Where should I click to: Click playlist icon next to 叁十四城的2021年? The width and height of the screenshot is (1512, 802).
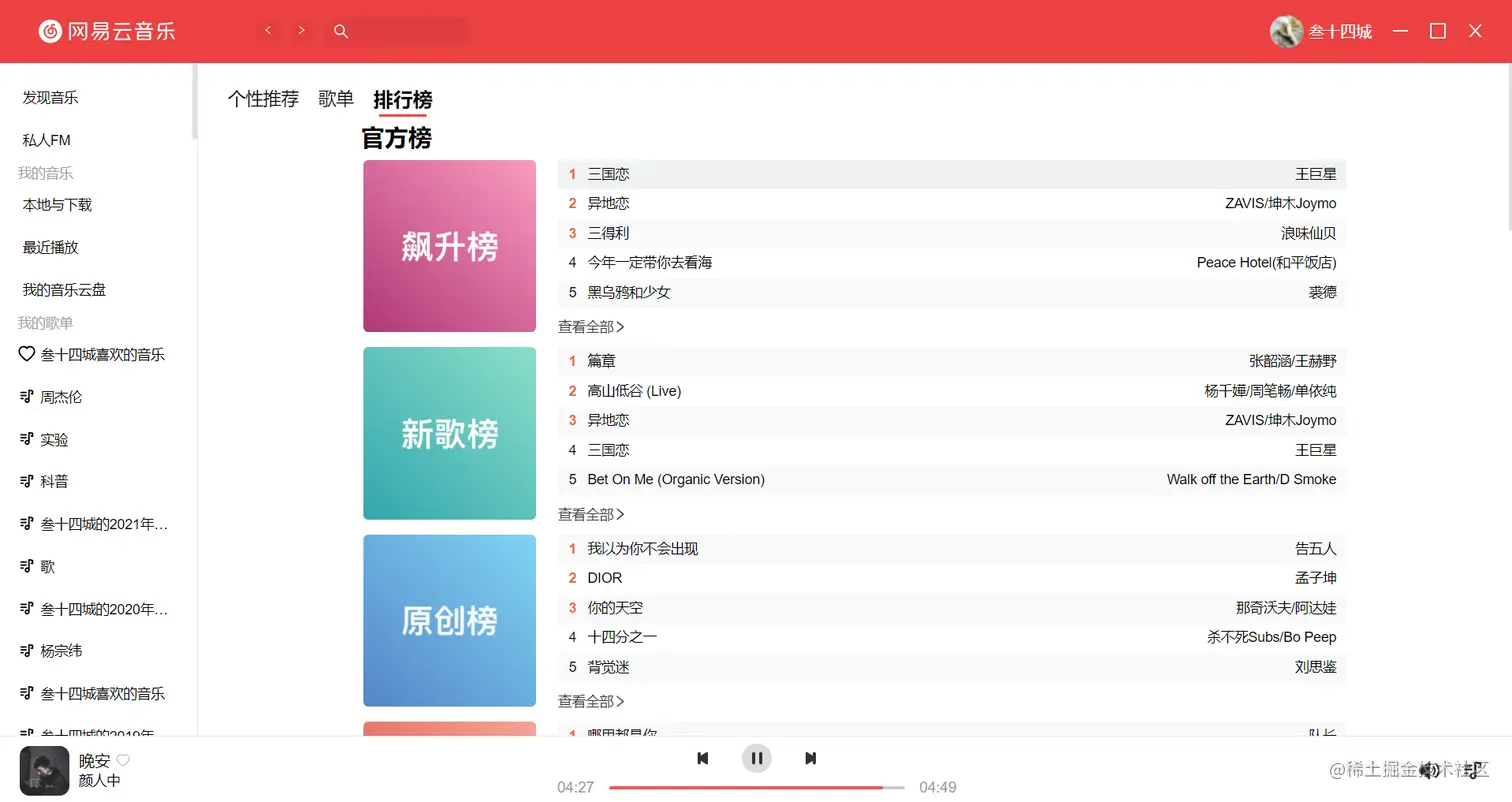27,524
